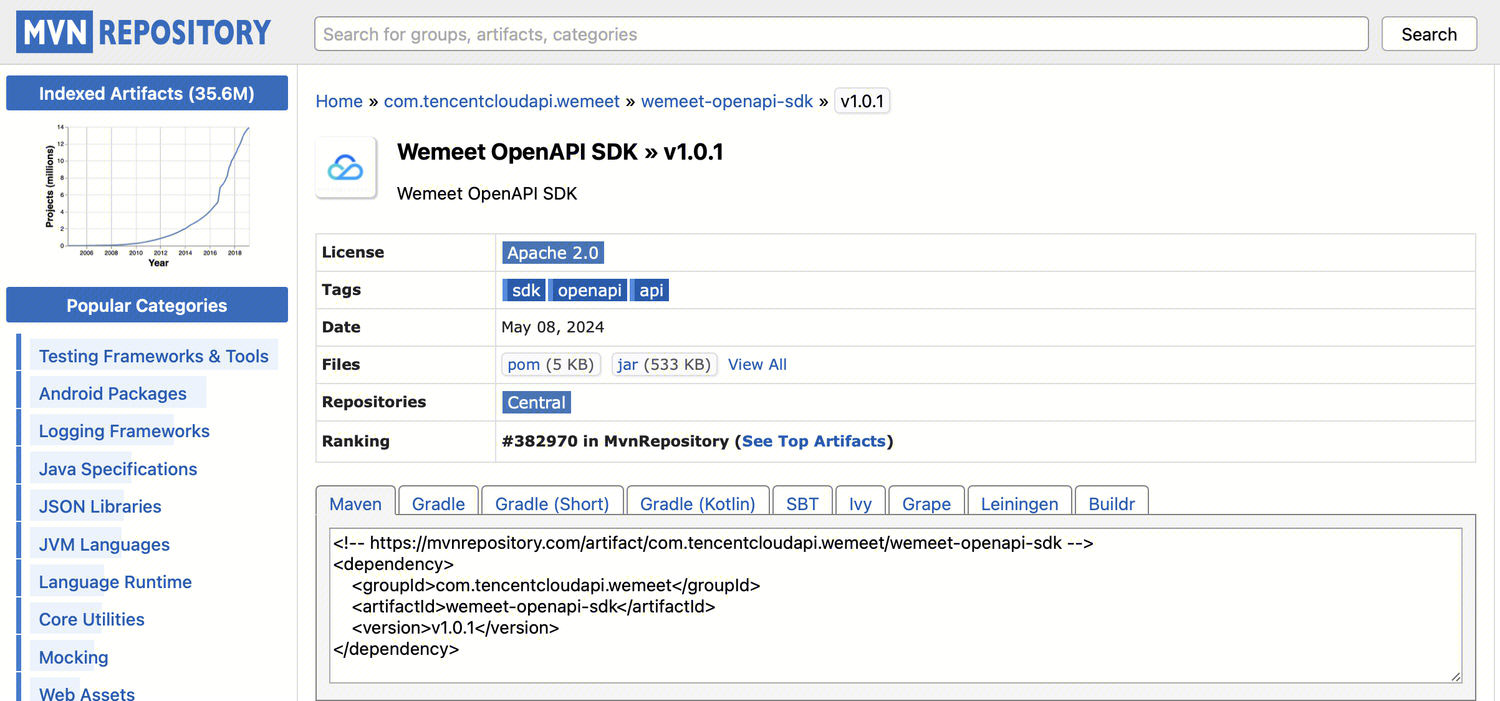This screenshot has width=1500, height=701.
Task: Click the Tags row label
Action: (341, 290)
